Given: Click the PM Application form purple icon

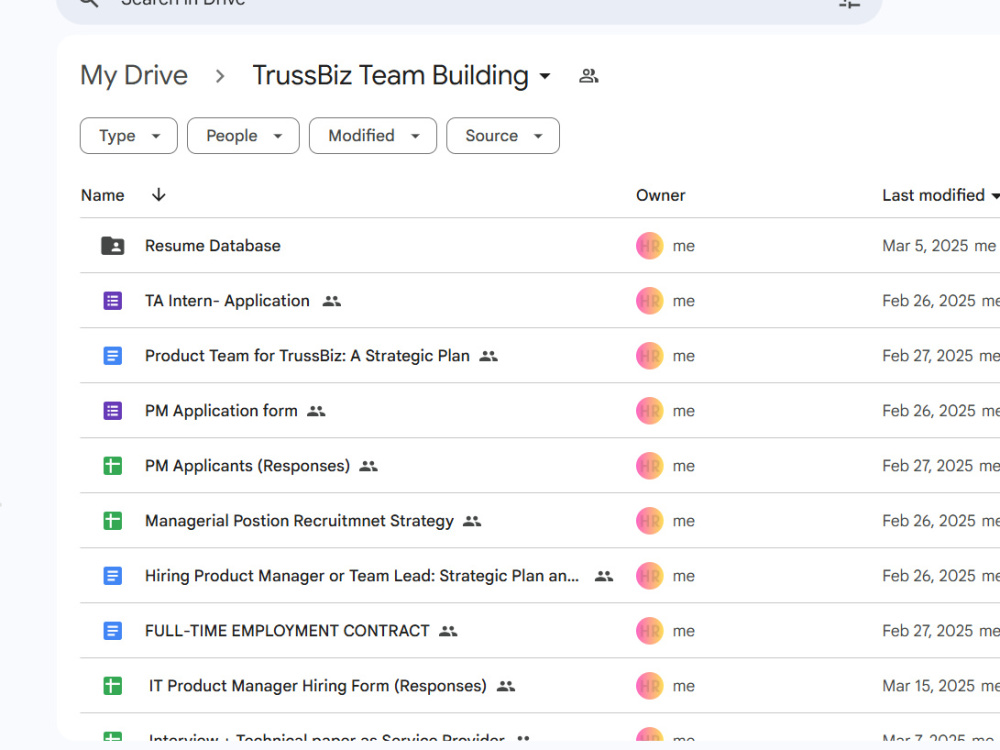Looking at the screenshot, I should pos(113,411).
